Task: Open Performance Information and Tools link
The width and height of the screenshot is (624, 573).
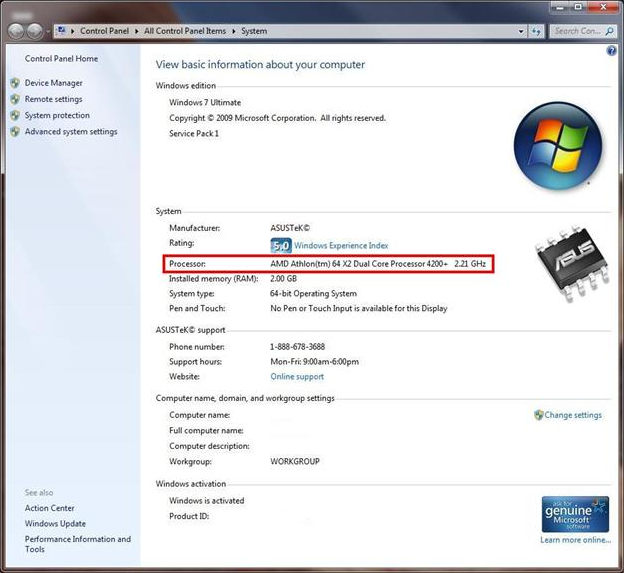Action: [78, 544]
